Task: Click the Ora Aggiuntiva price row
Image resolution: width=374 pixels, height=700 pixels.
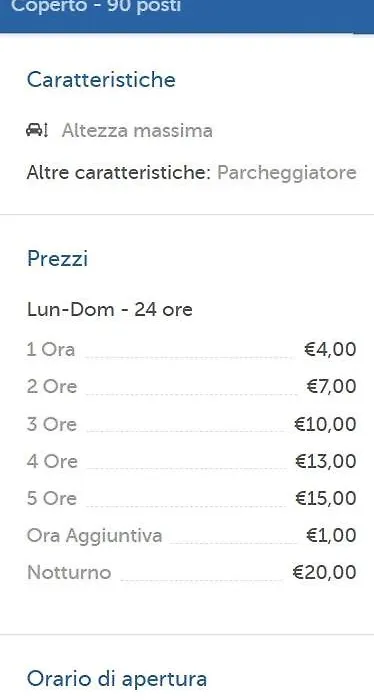Action: [x=191, y=535]
